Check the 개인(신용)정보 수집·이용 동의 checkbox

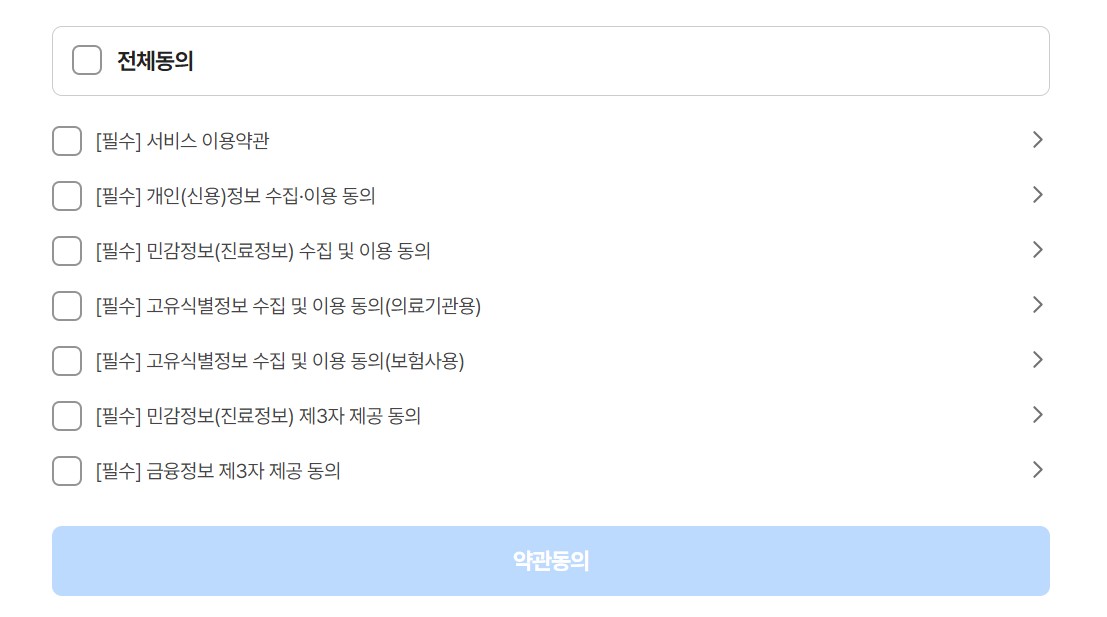point(66,196)
